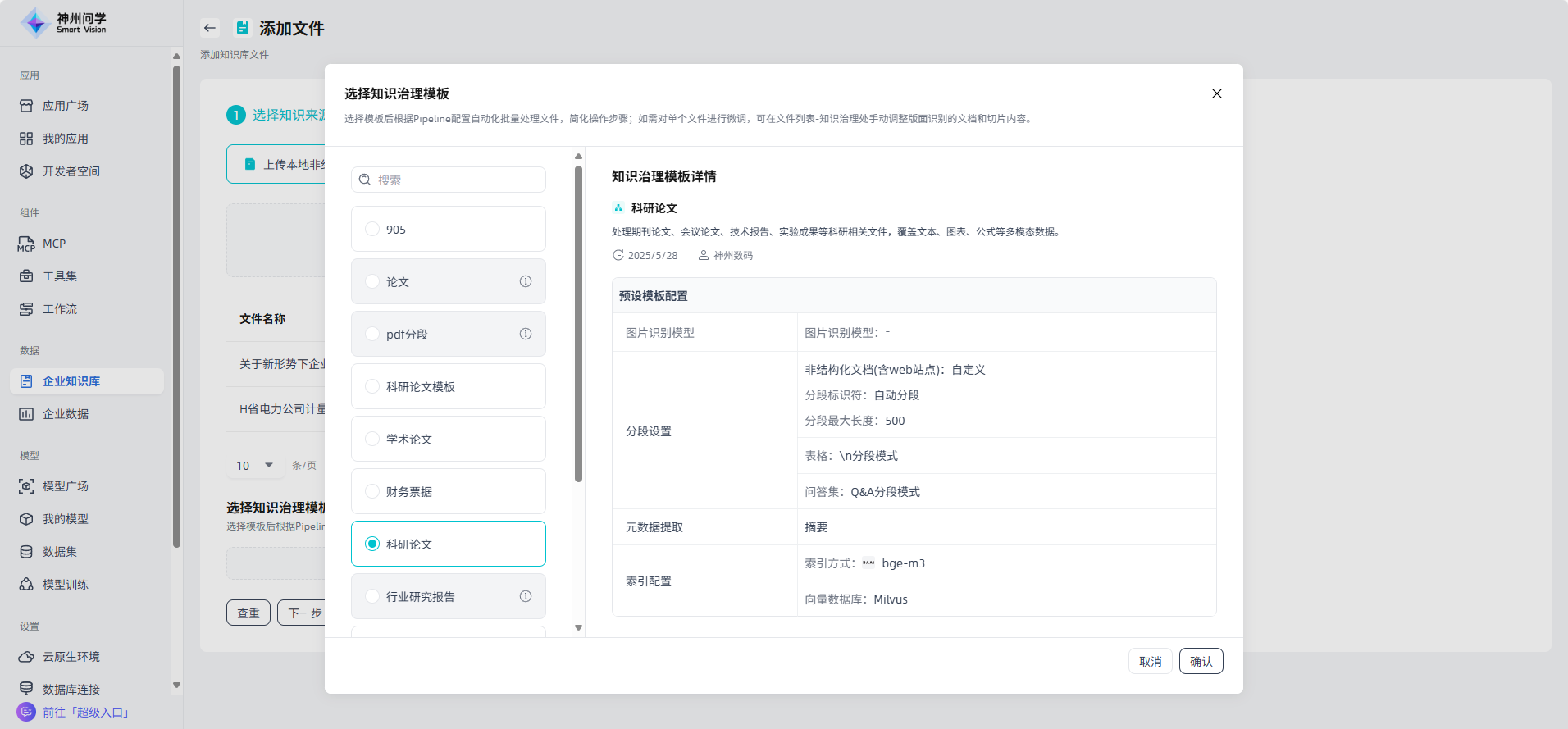Click the info icon on 论文 template

pos(526,281)
